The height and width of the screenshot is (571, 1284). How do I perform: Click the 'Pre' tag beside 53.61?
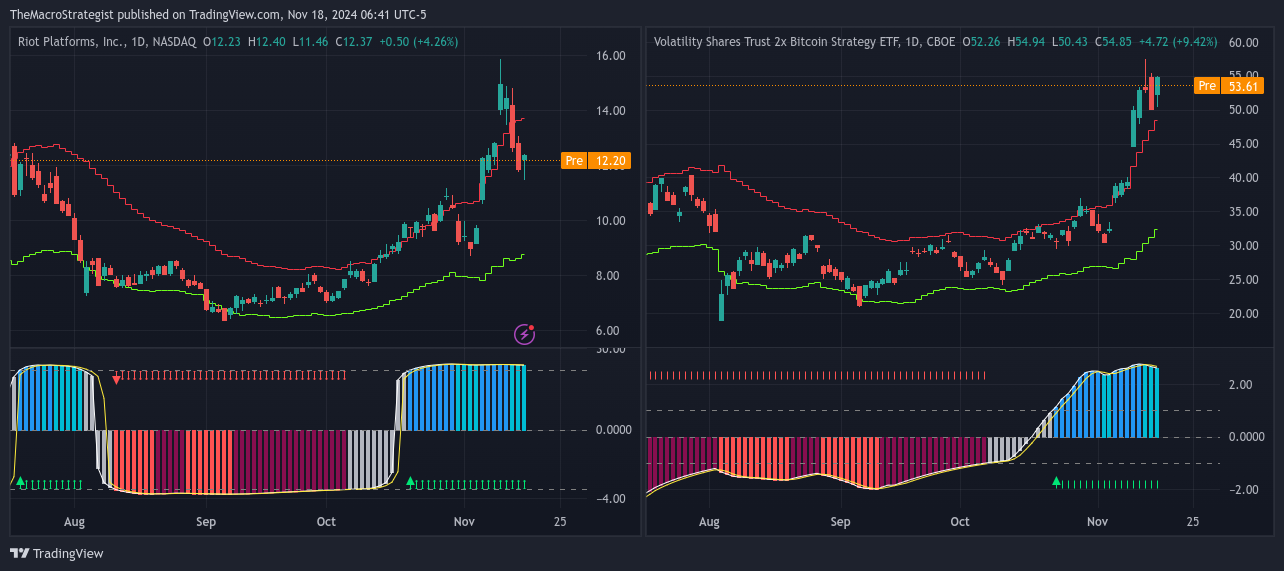[x=1207, y=85]
